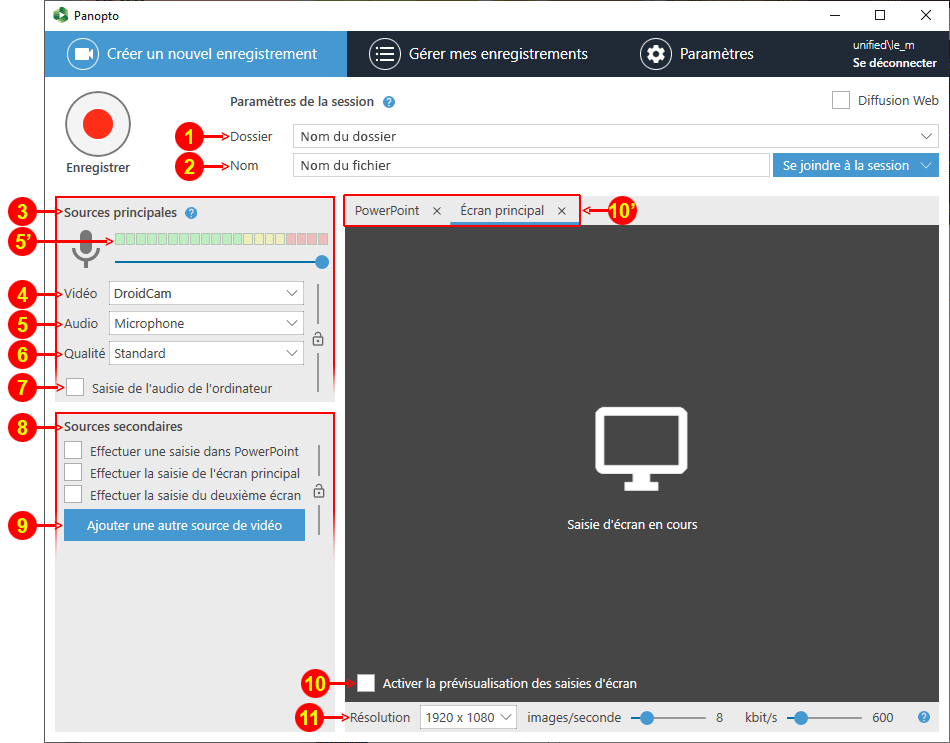Expand the Se joindre à la session arrow
Image resolution: width=950 pixels, height=743 pixels.
click(926, 165)
